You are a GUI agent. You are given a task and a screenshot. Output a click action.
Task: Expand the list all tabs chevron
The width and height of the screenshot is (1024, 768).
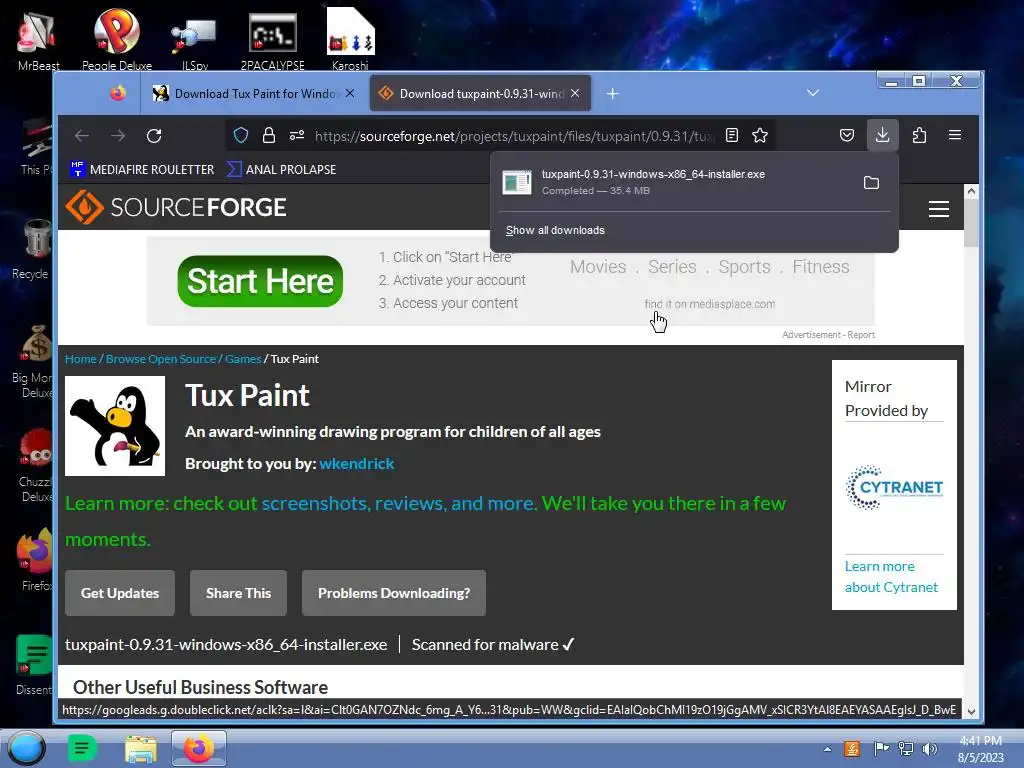click(813, 93)
